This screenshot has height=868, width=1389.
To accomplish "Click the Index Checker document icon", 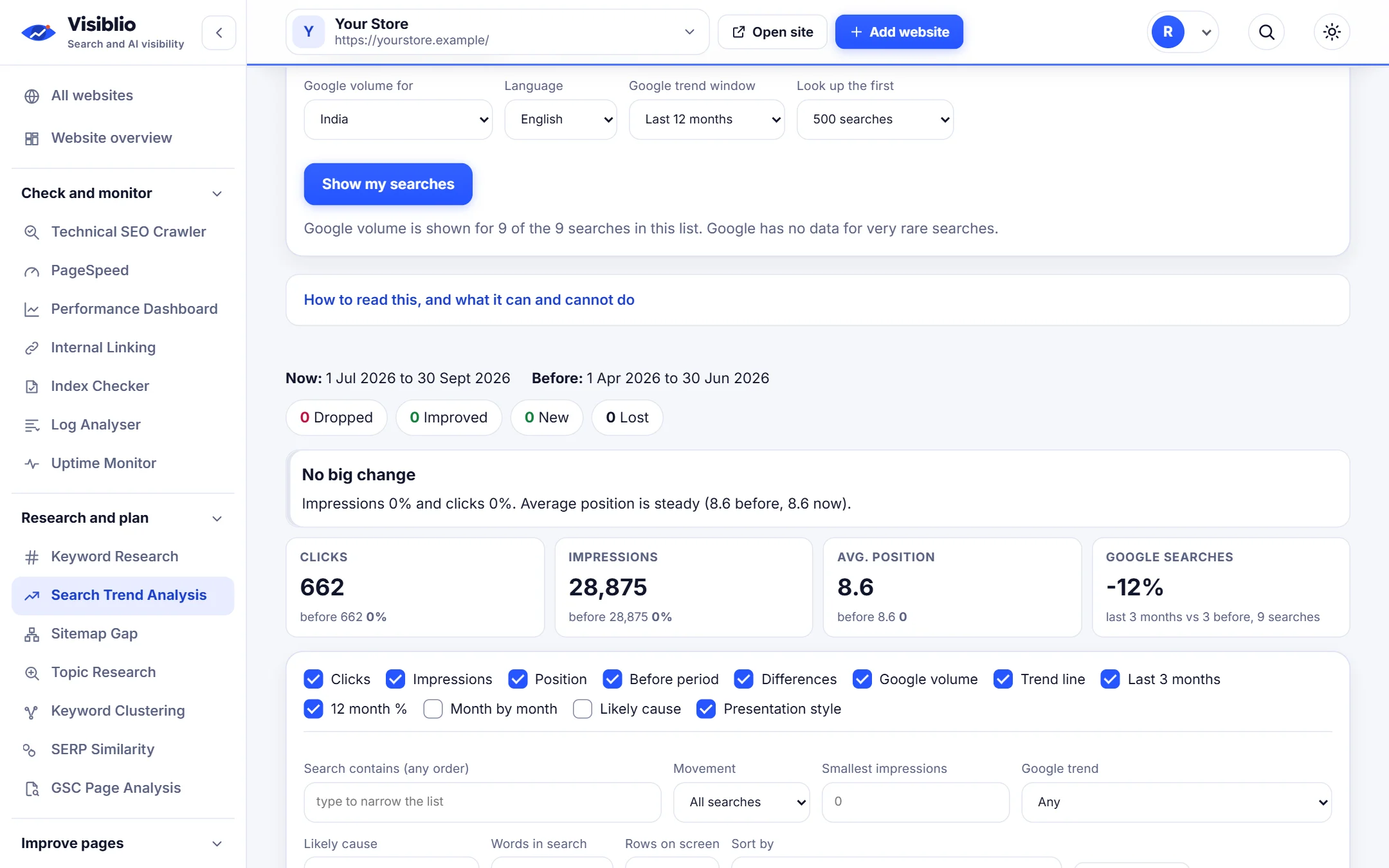I will (x=32, y=387).
